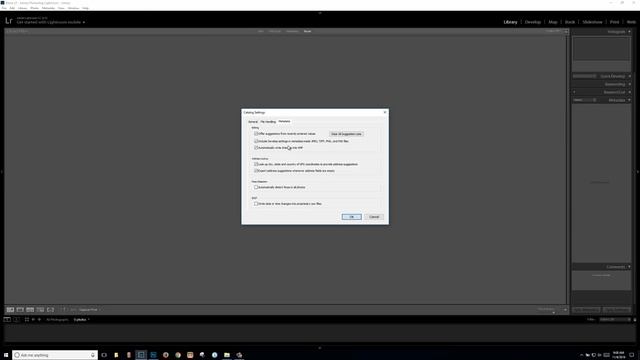Viewport: 640px width, 360px height.
Task: Switch to the Print module
Action: 614,22
